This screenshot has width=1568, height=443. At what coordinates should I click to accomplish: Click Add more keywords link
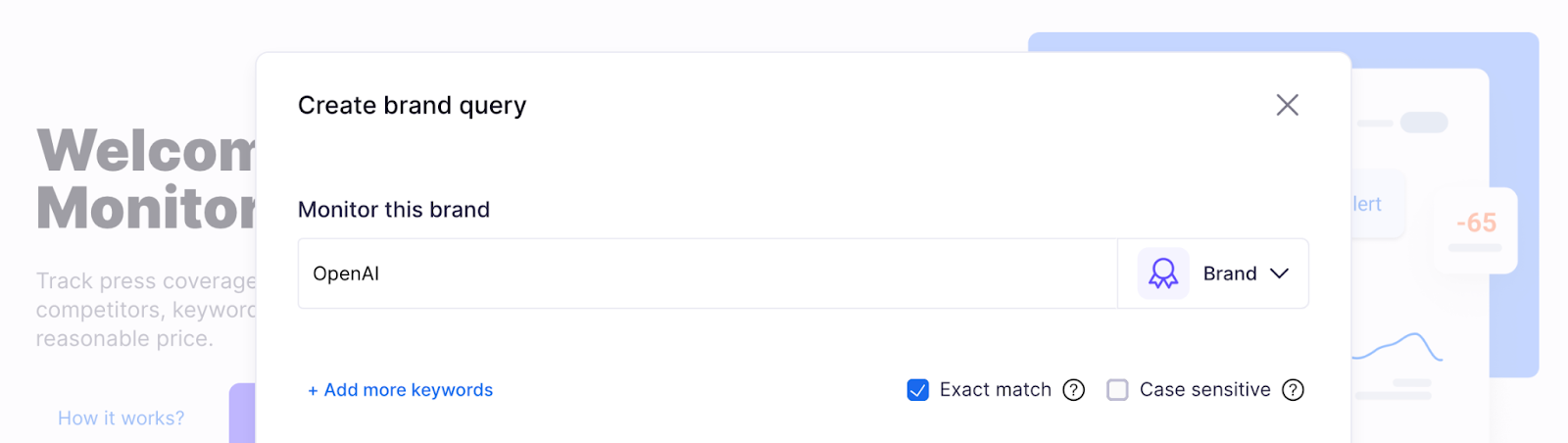click(400, 390)
